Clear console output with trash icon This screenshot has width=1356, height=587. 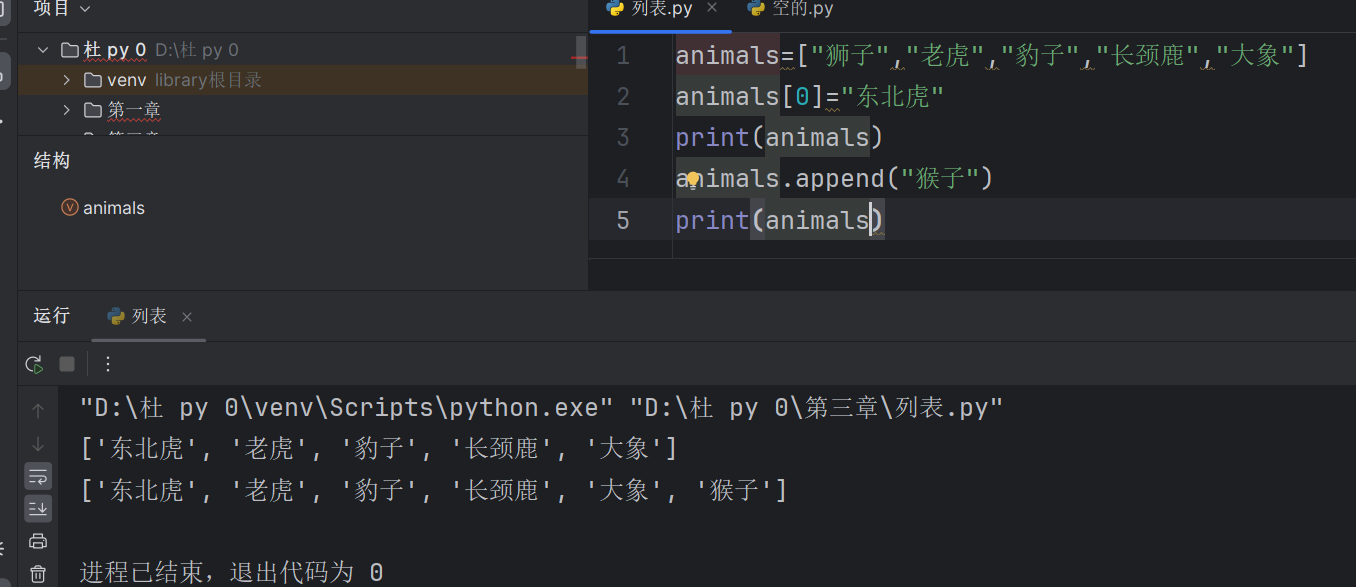coord(38,574)
